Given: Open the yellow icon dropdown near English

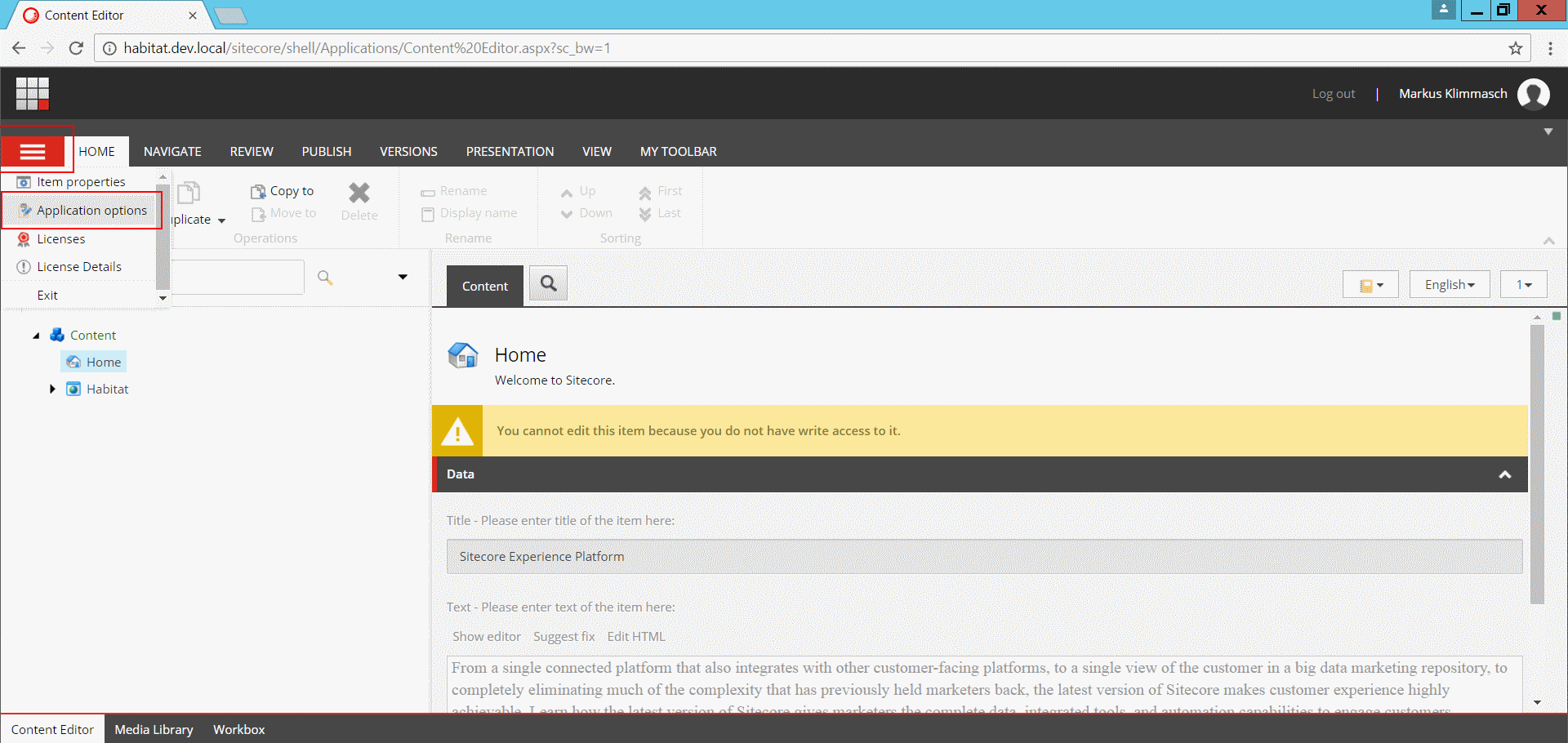Looking at the screenshot, I should pyautogui.click(x=1370, y=284).
